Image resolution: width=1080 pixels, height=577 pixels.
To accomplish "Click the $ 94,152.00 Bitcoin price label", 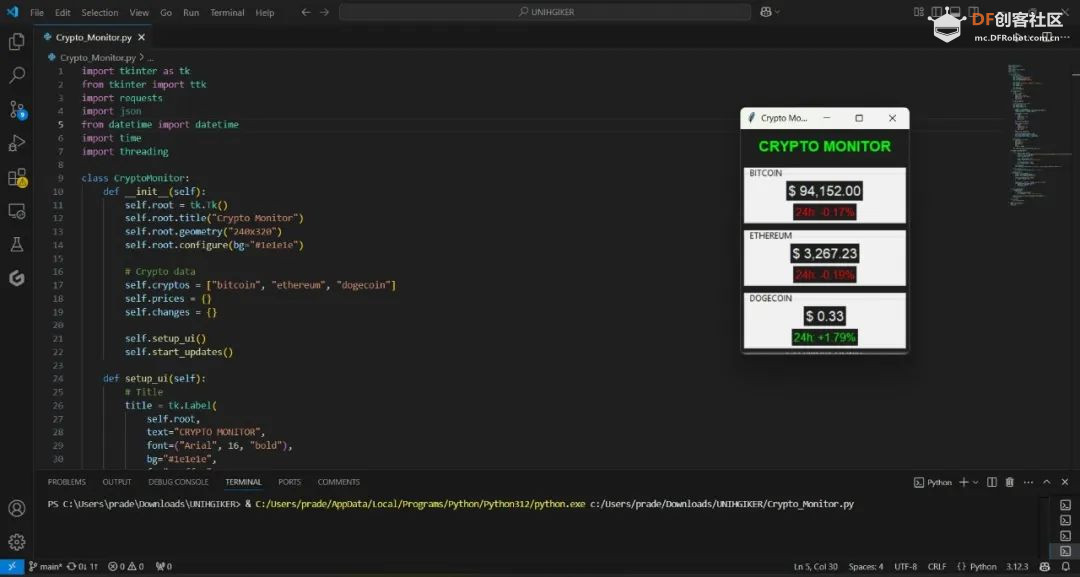I will tap(824, 191).
